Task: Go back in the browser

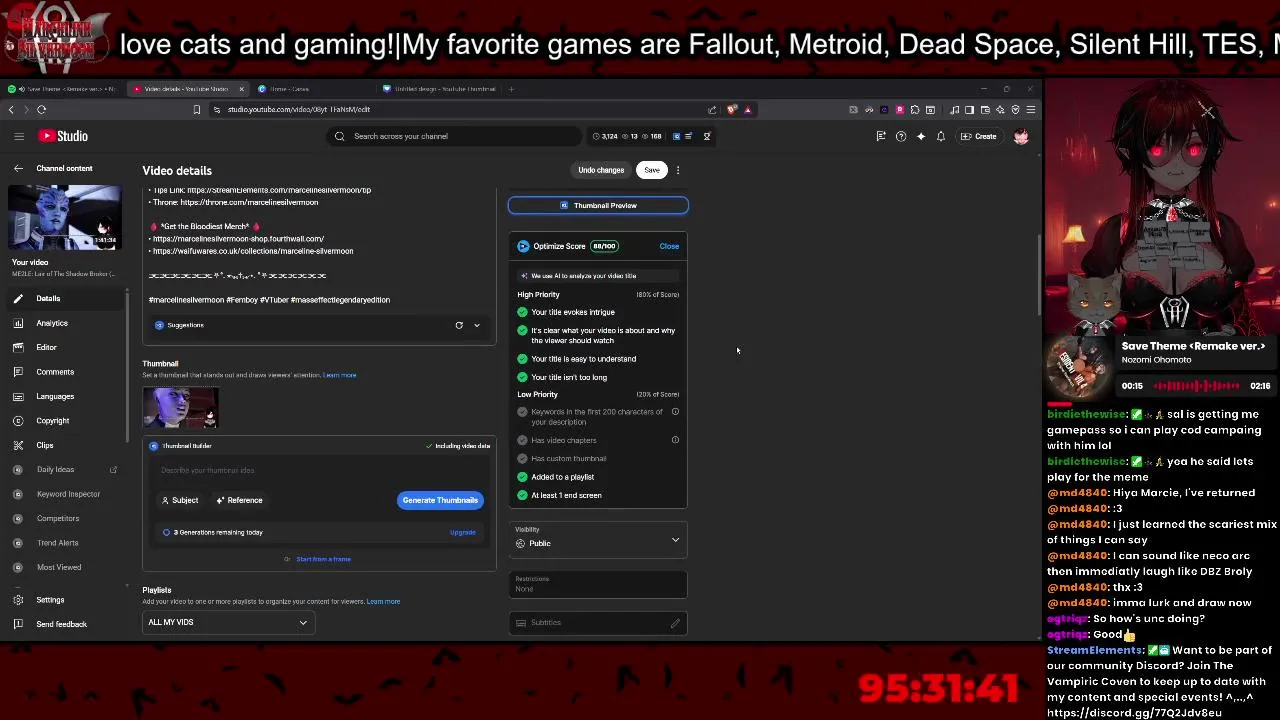Action: [x=11, y=109]
